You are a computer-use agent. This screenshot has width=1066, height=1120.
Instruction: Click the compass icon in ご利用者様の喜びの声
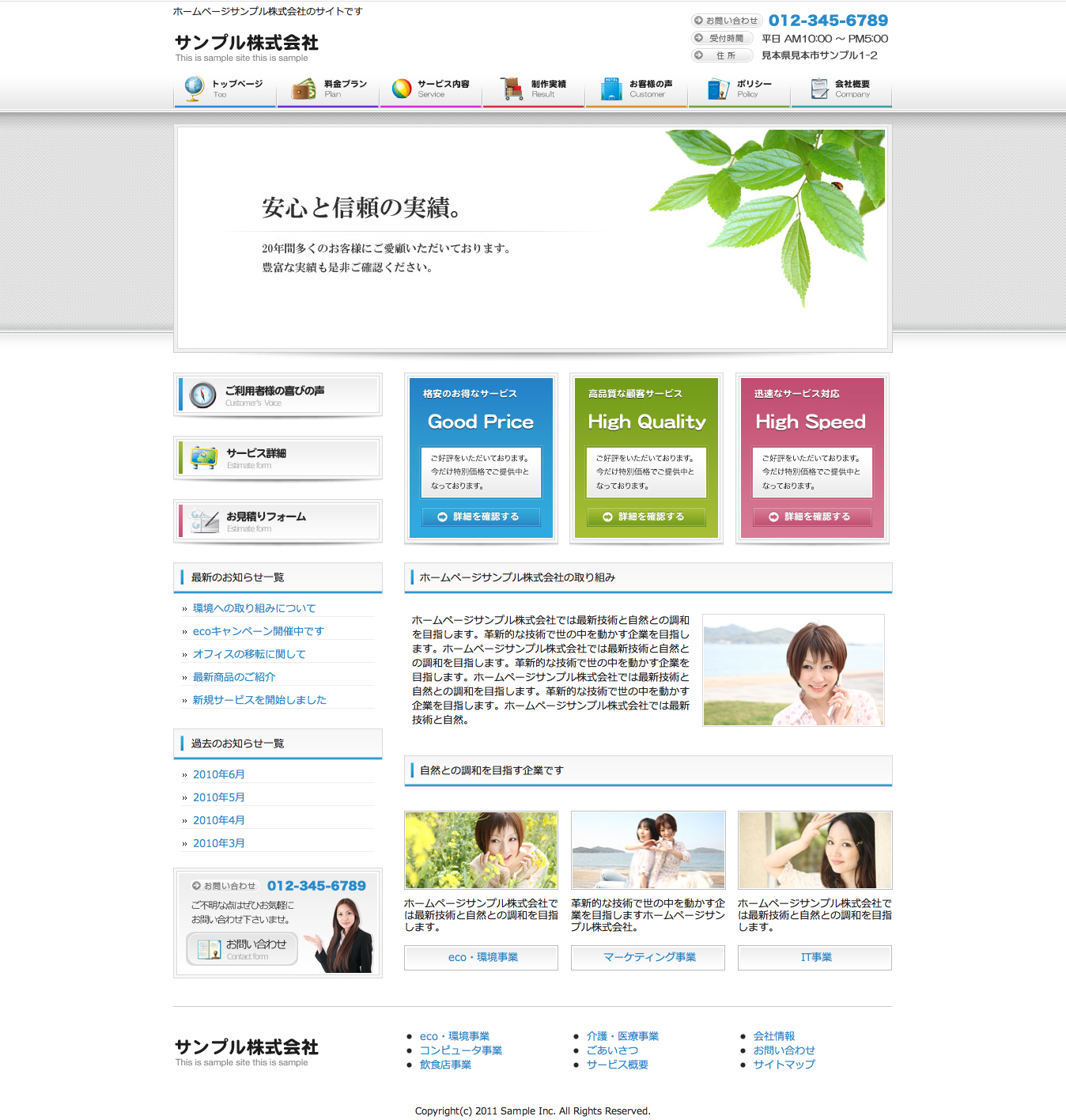point(203,395)
